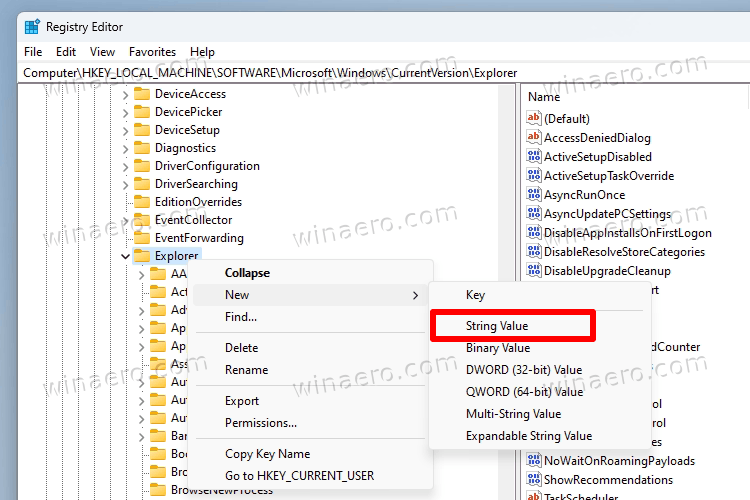Viewport: 750px width, 500px height.
Task: Click the DWORD icon beside ActiveSetupTaskOverride
Action: click(x=533, y=175)
